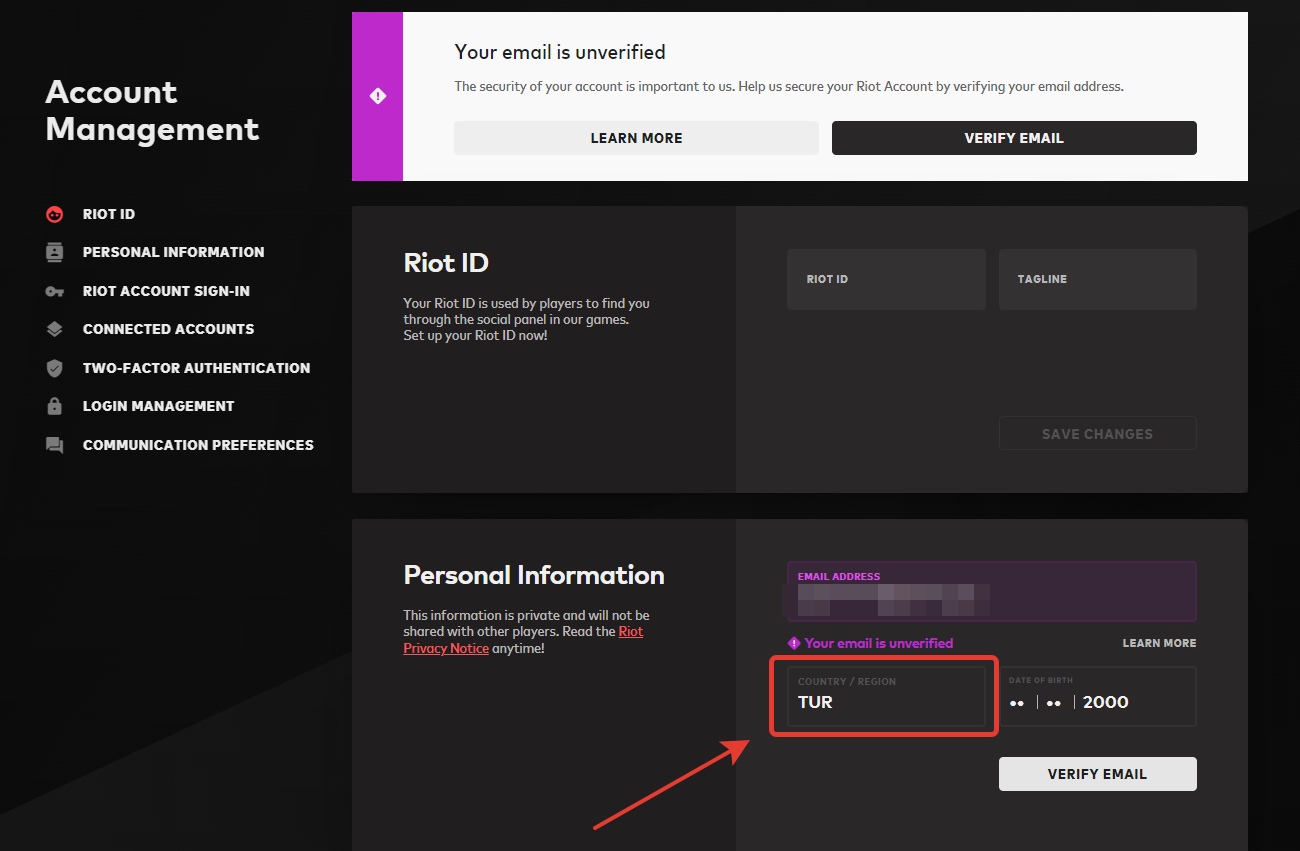1300x851 pixels.
Task: Open the Riot Privacy Notice link
Action: pos(523,640)
